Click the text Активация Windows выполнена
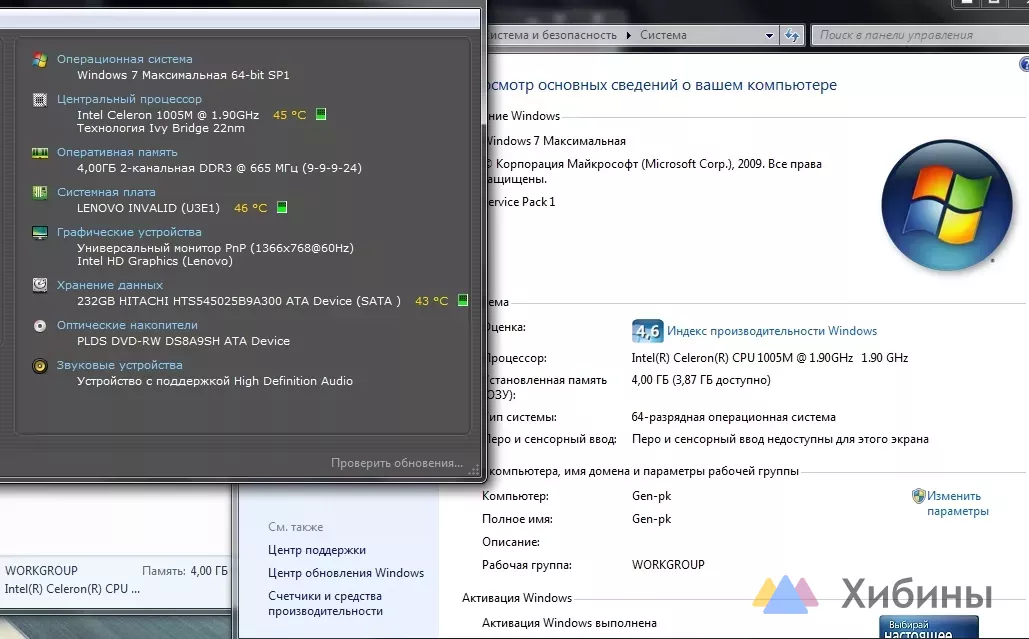Image resolution: width=1029 pixels, height=639 pixels. pos(569,623)
